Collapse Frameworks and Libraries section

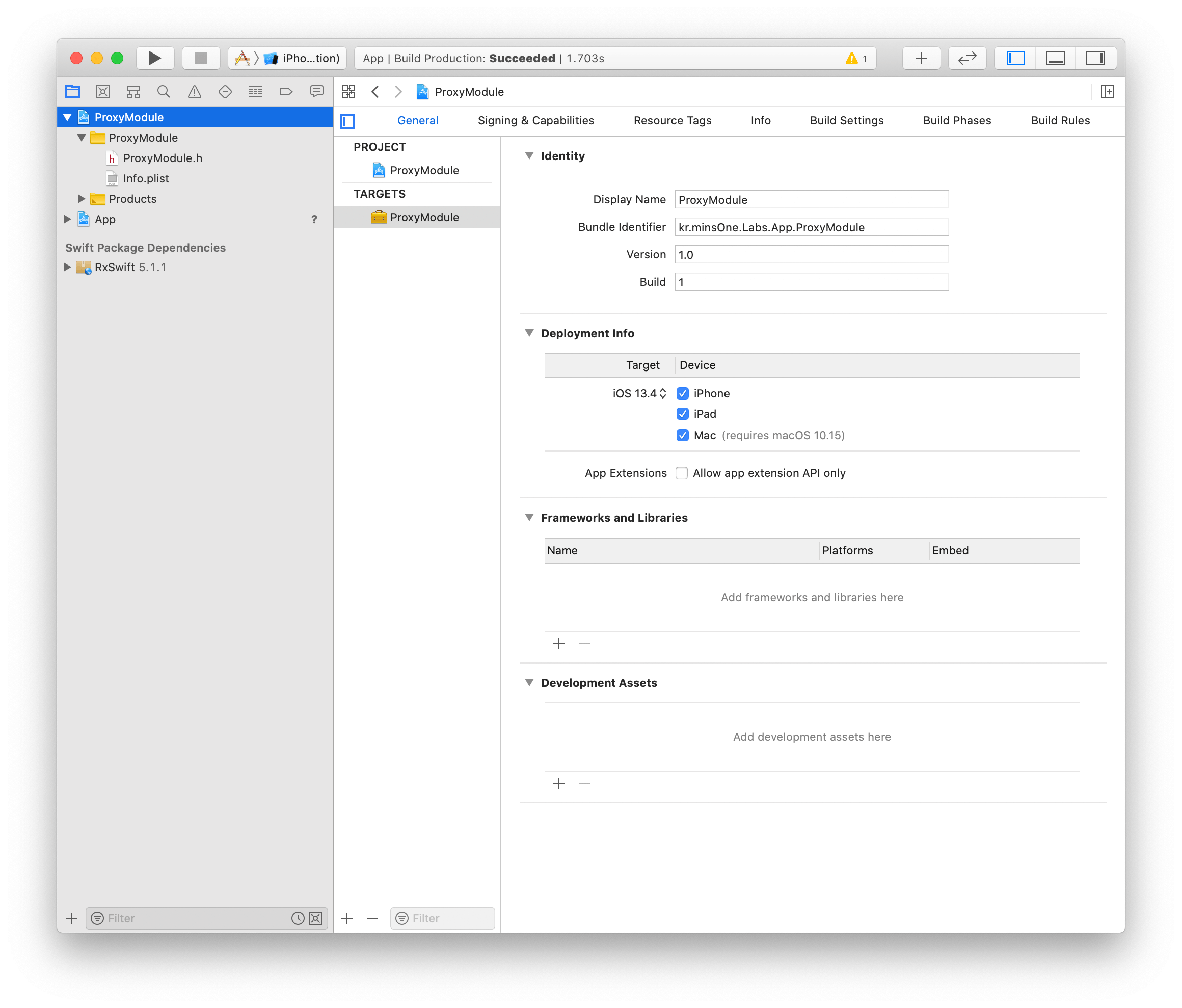tap(529, 517)
